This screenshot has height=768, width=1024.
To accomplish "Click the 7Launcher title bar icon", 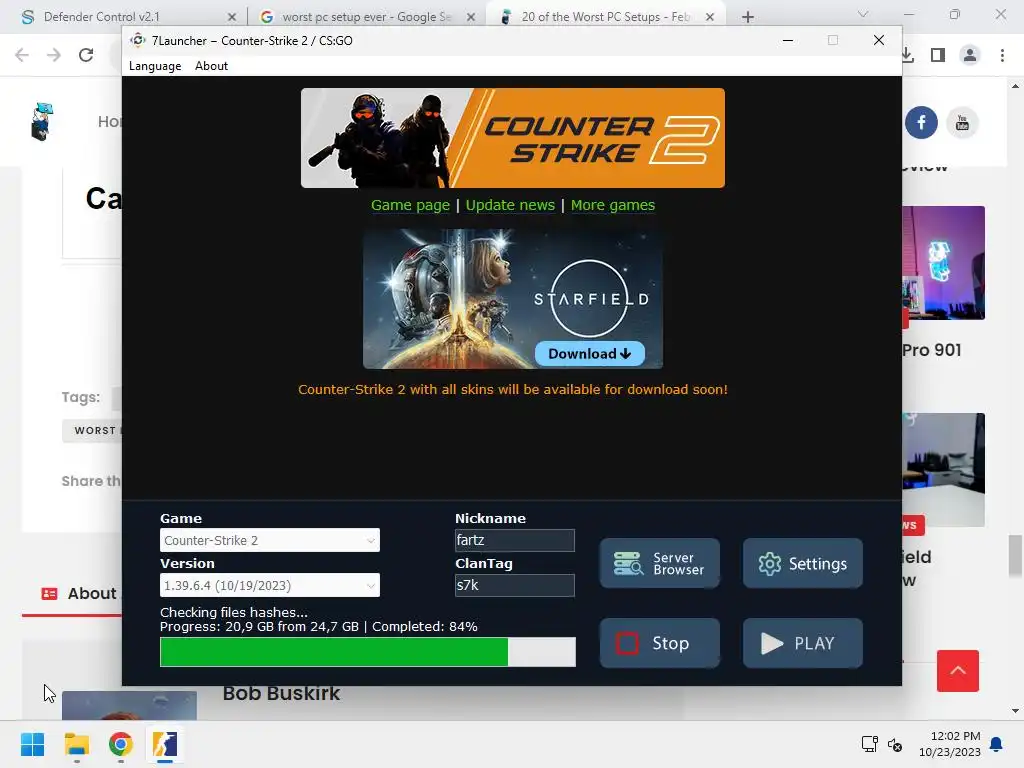I will [137, 40].
